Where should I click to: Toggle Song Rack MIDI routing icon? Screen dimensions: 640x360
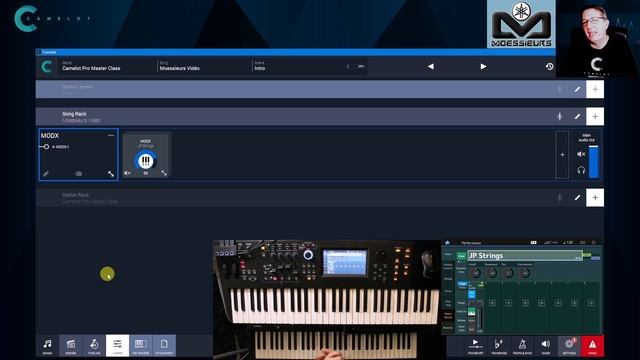560,117
